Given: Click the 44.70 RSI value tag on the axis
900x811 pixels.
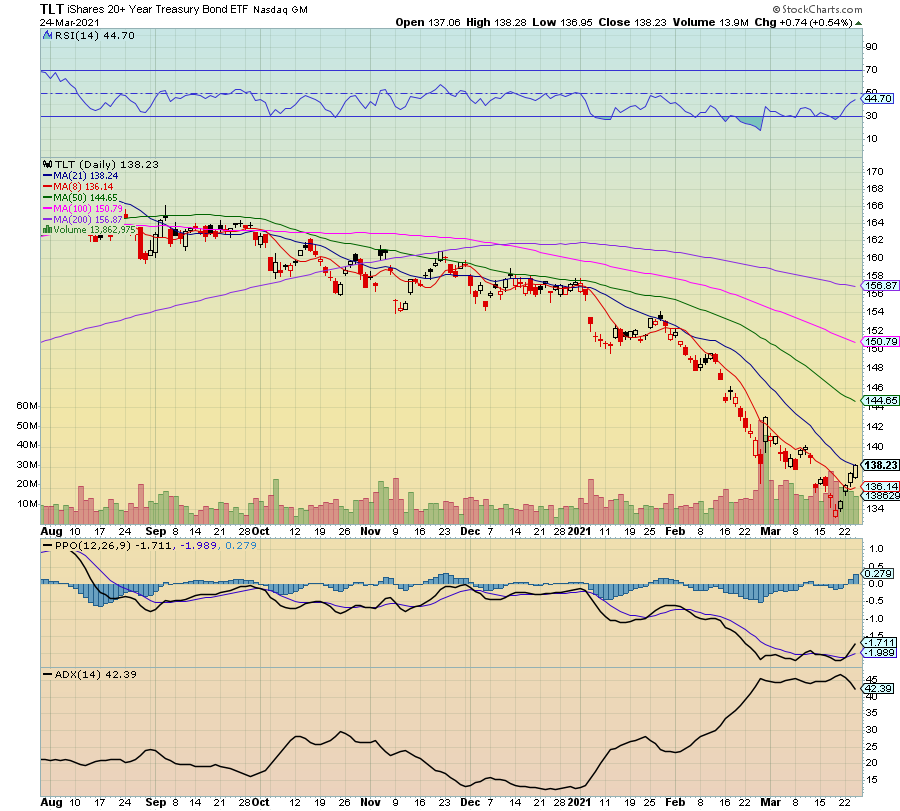Looking at the screenshot, I should [x=879, y=99].
